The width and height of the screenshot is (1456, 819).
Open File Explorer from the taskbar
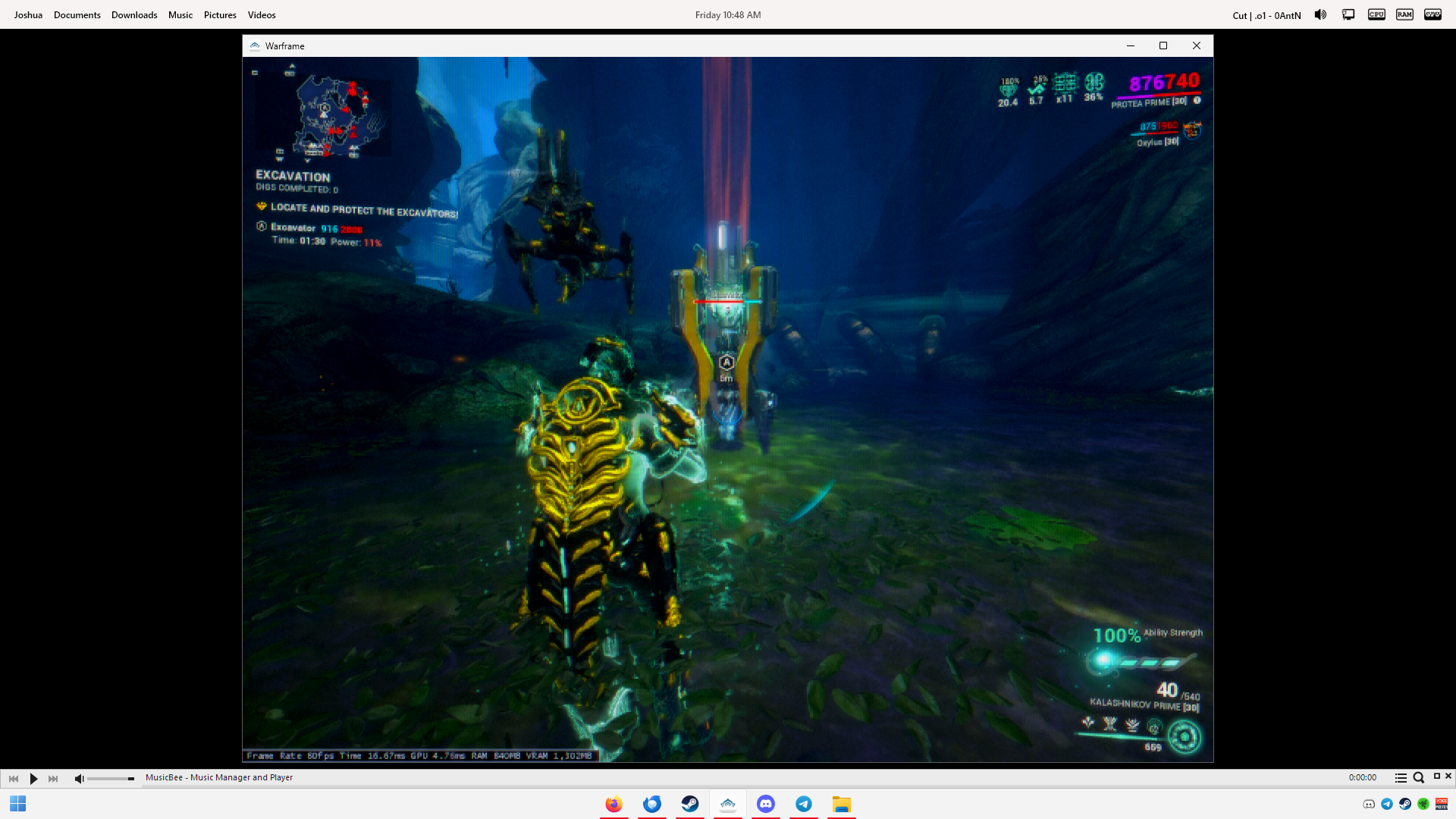[842, 804]
